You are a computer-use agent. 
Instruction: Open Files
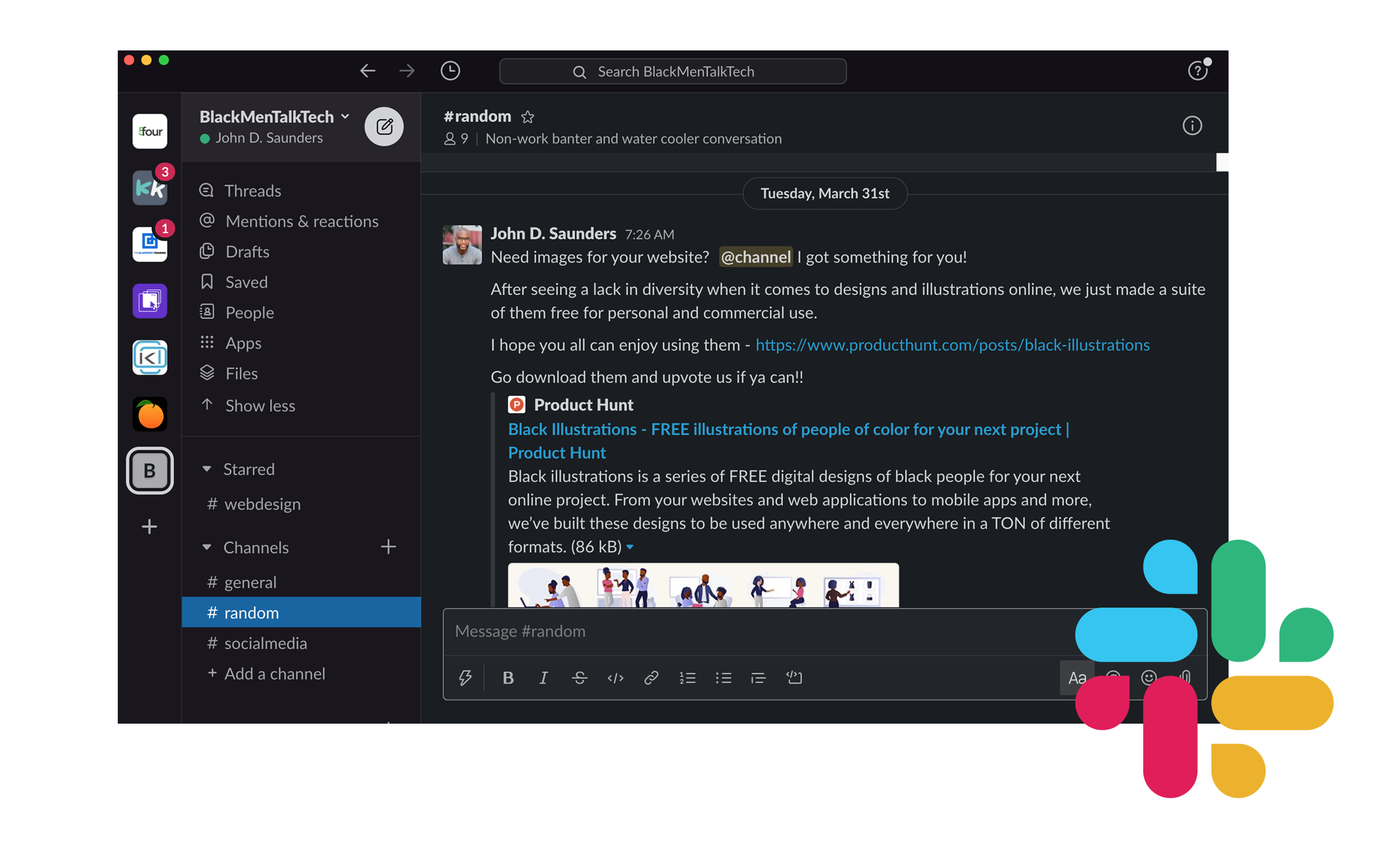click(x=301, y=374)
